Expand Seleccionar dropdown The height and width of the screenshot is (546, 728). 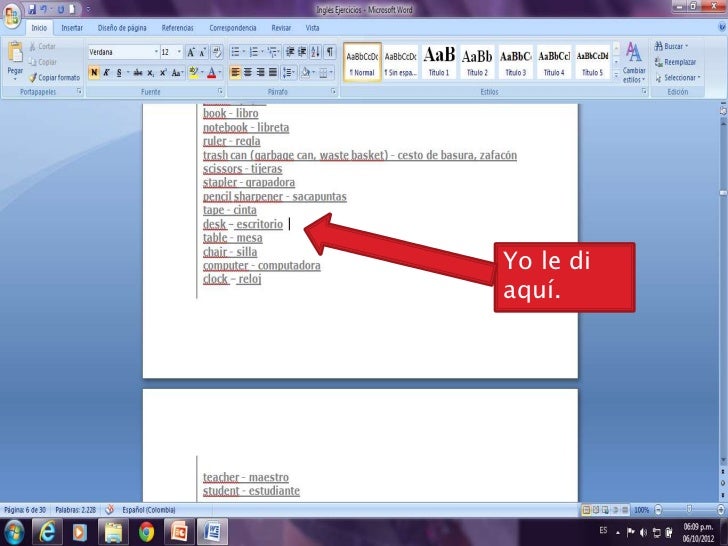699,78
